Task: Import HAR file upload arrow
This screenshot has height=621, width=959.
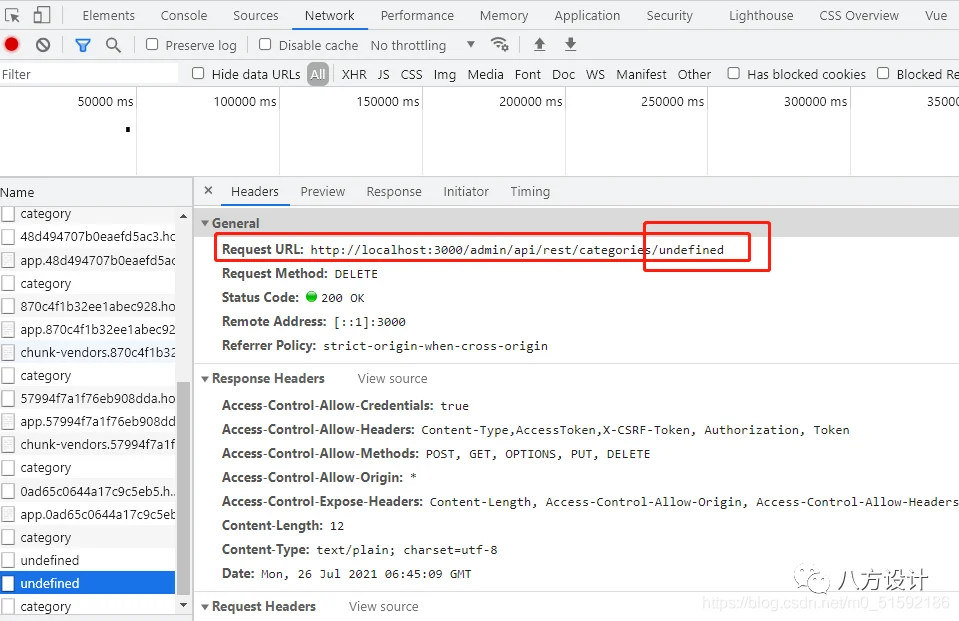Action: pos(539,44)
